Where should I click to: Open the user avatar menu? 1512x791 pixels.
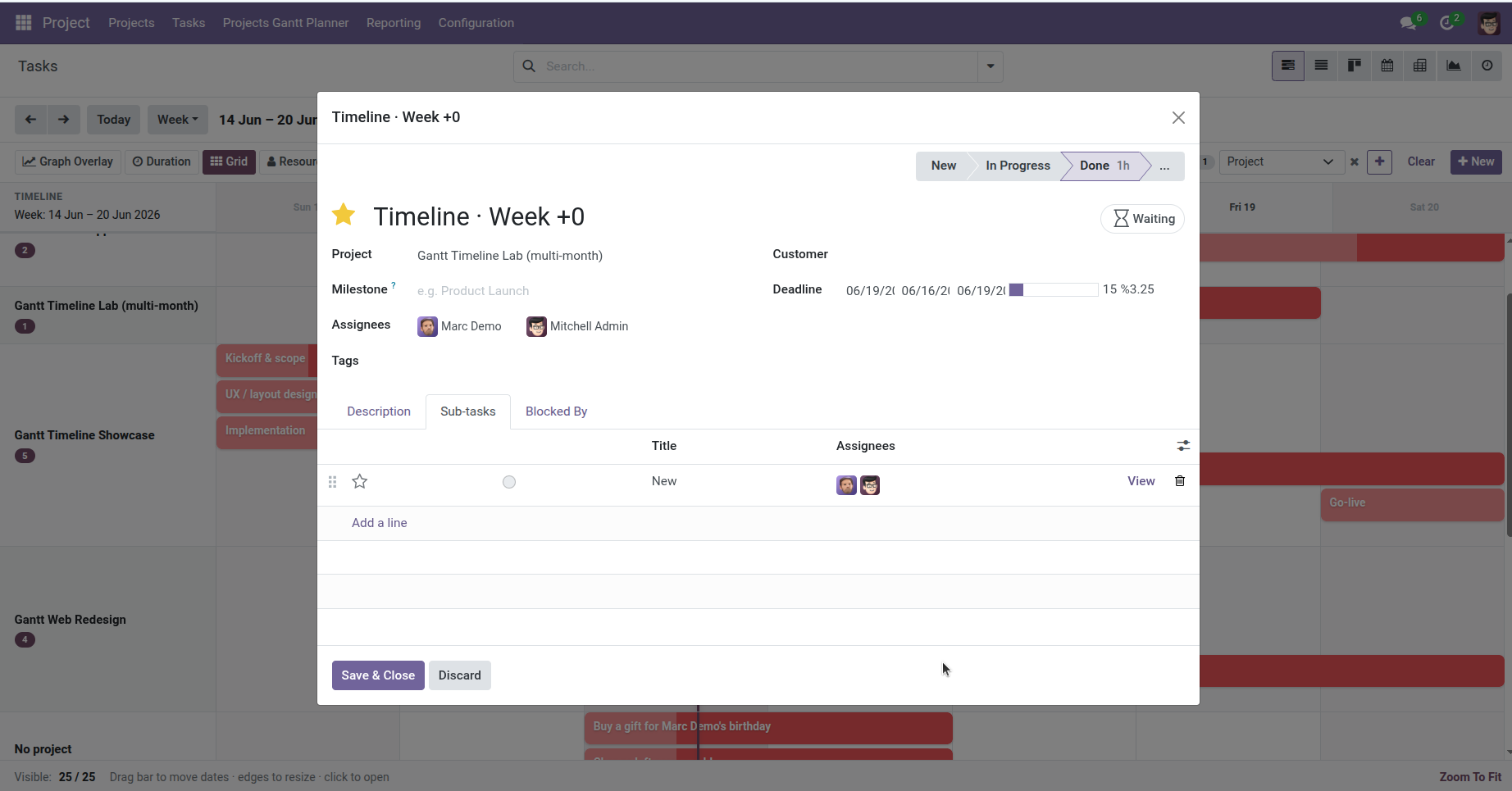(x=1489, y=23)
